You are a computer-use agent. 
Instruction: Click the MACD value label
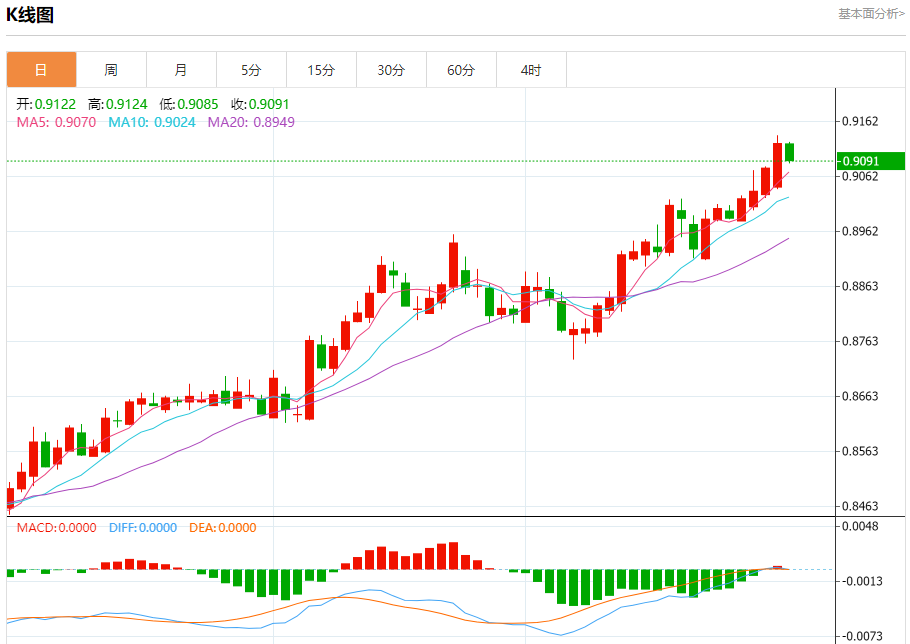click(56, 527)
